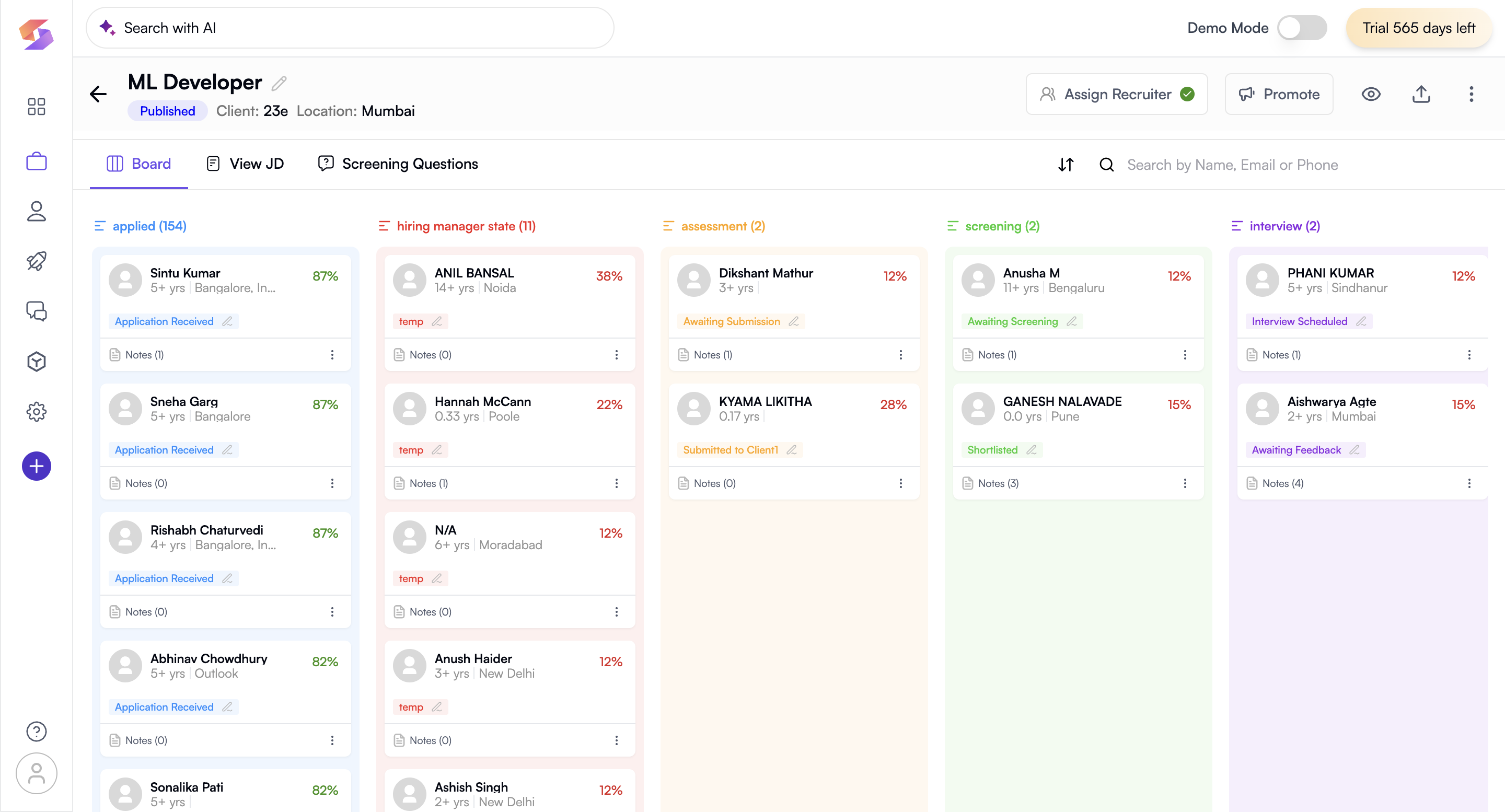This screenshot has width=1505, height=812.
Task: Edit Sintu Kumar's Application Received status
Action: 227,321
